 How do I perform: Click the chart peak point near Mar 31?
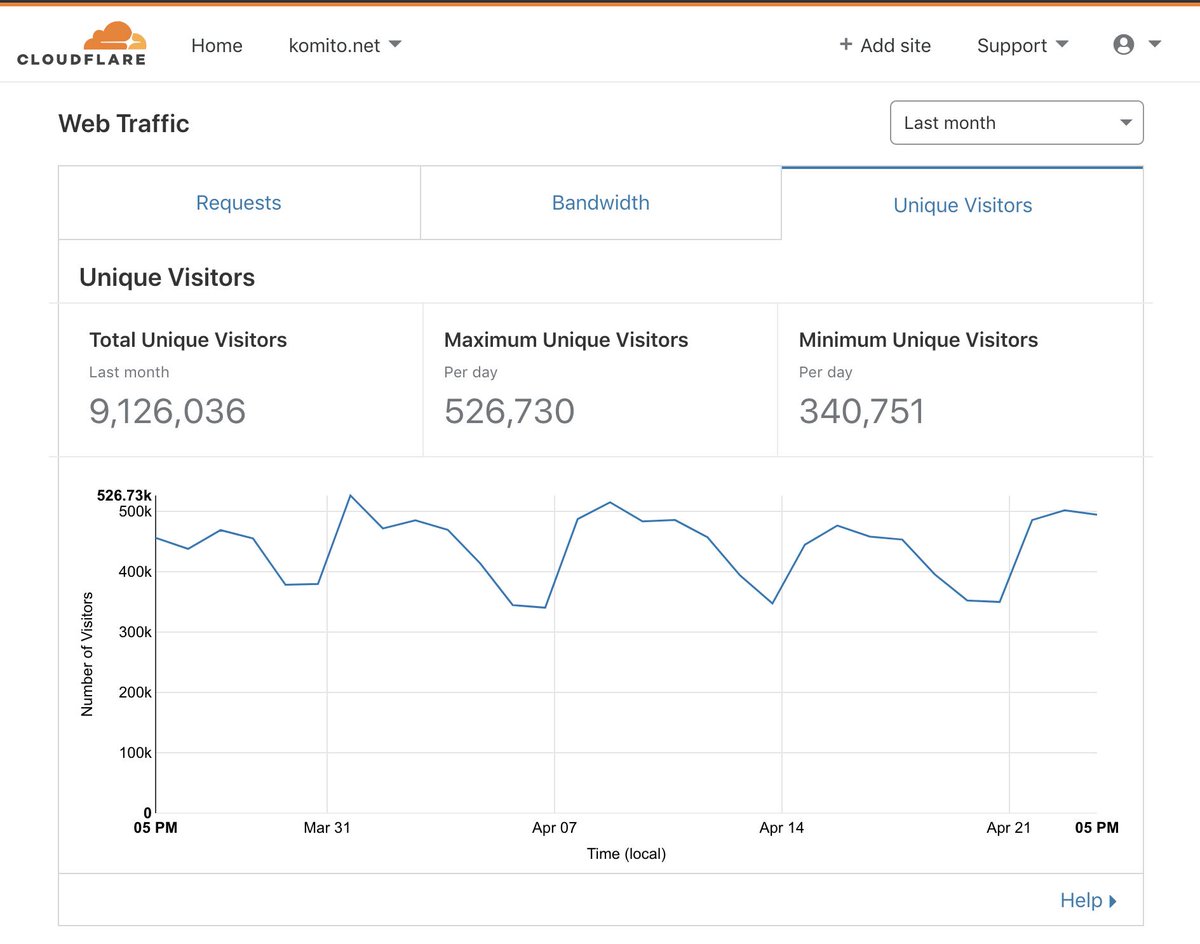click(x=350, y=495)
